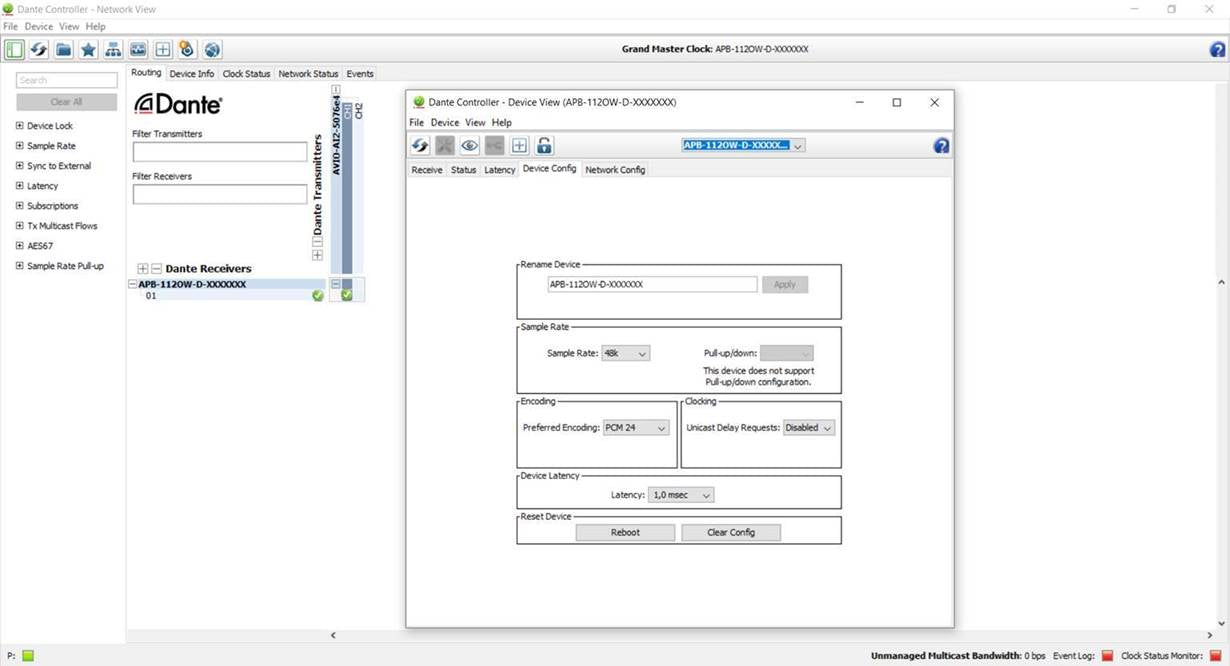Collapse the APB-112OW-D-XXXXXXX receiver row
Image resolution: width=1230 pixels, height=666 pixels.
click(x=133, y=284)
